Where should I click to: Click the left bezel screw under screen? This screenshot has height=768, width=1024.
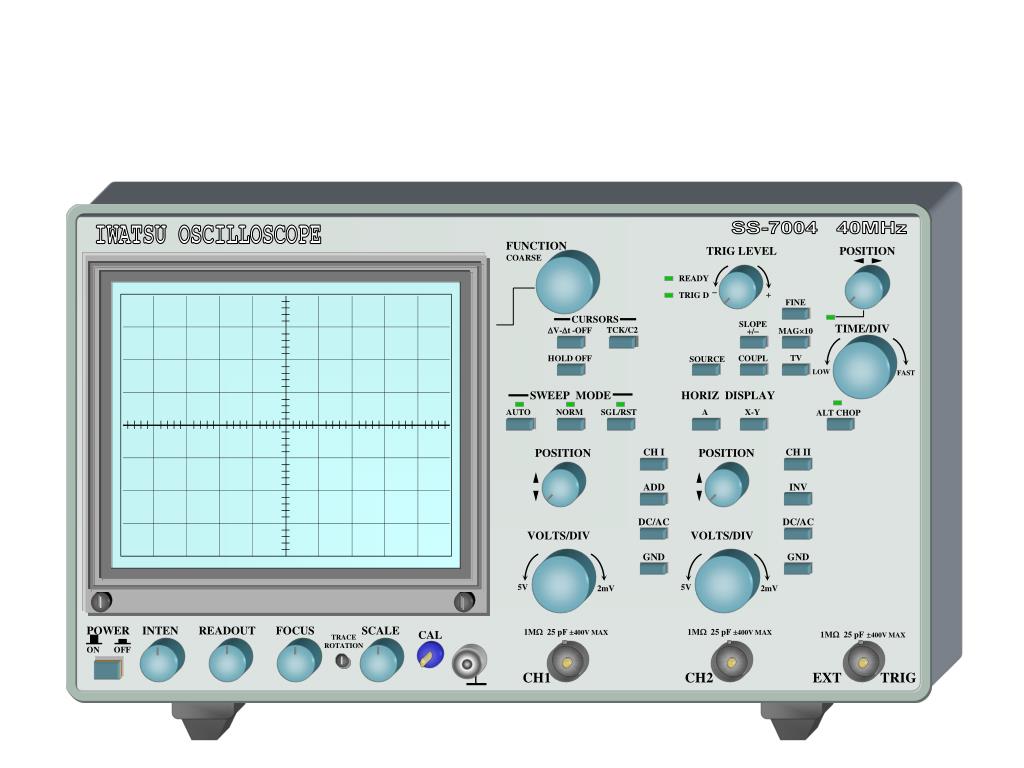[101, 601]
